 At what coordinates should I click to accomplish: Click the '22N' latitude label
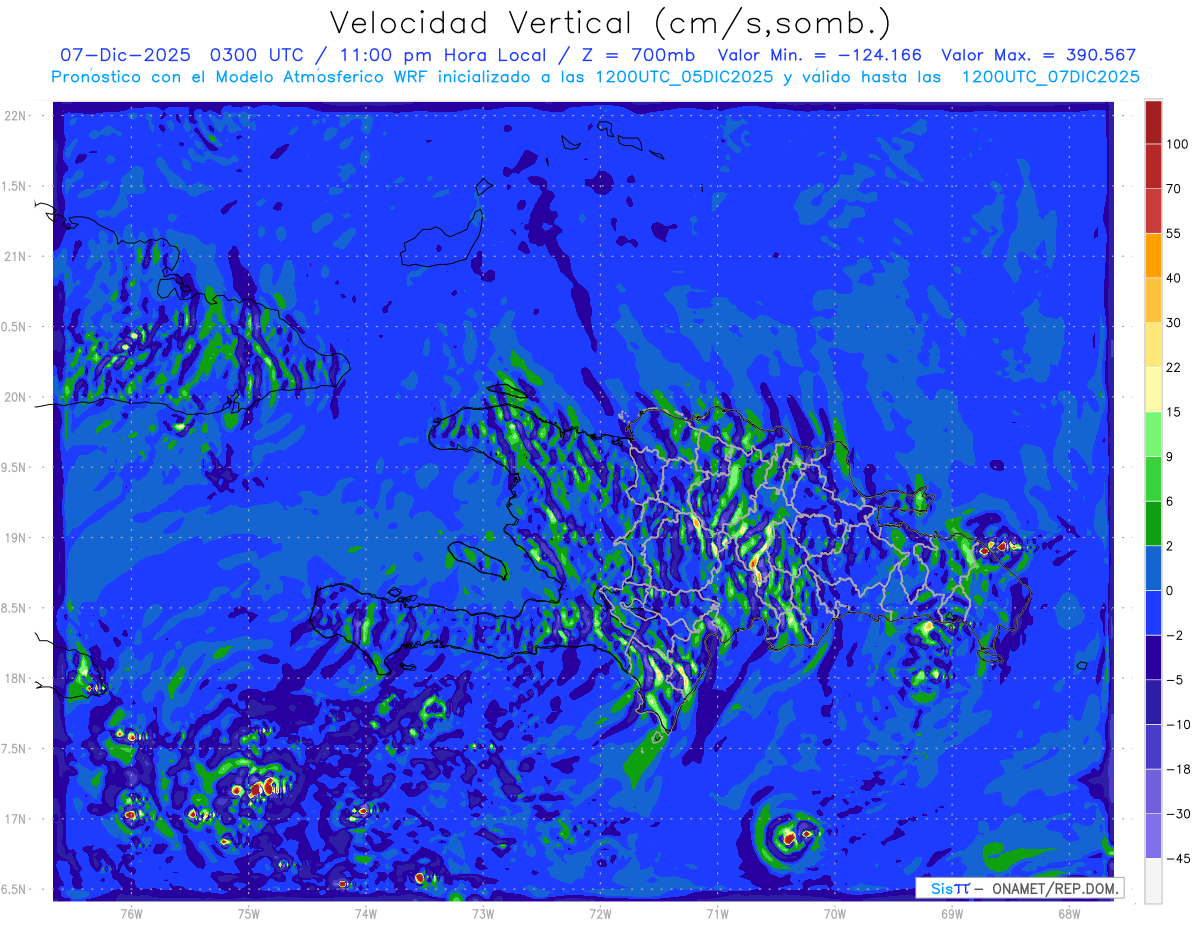click(15, 116)
